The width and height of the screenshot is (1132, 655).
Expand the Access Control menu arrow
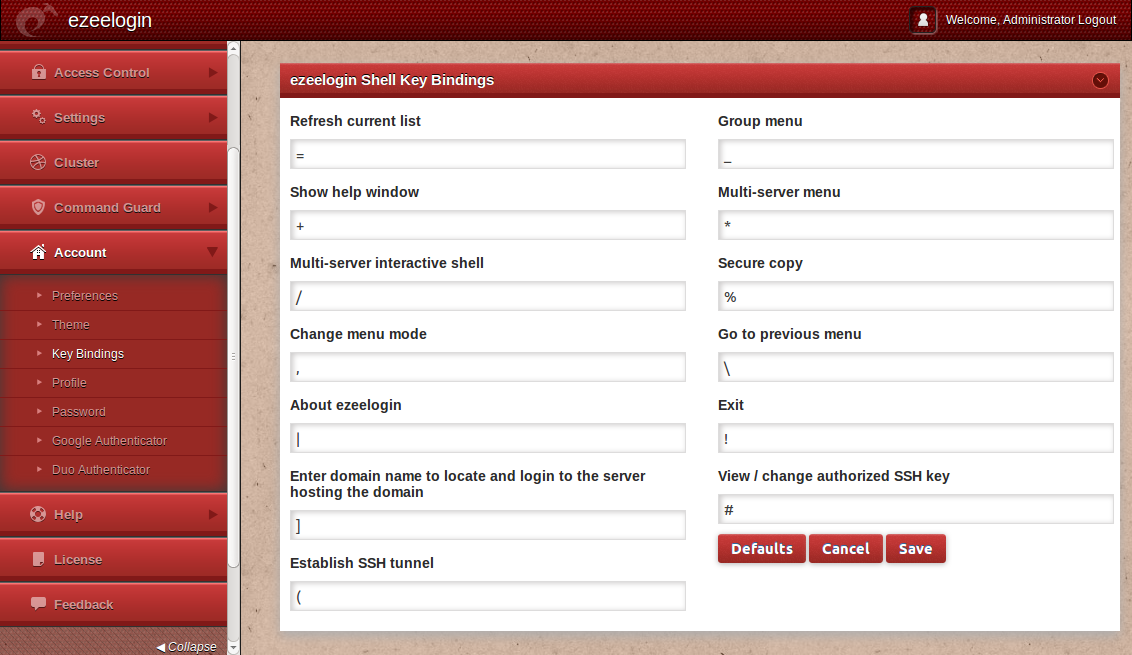(212, 72)
